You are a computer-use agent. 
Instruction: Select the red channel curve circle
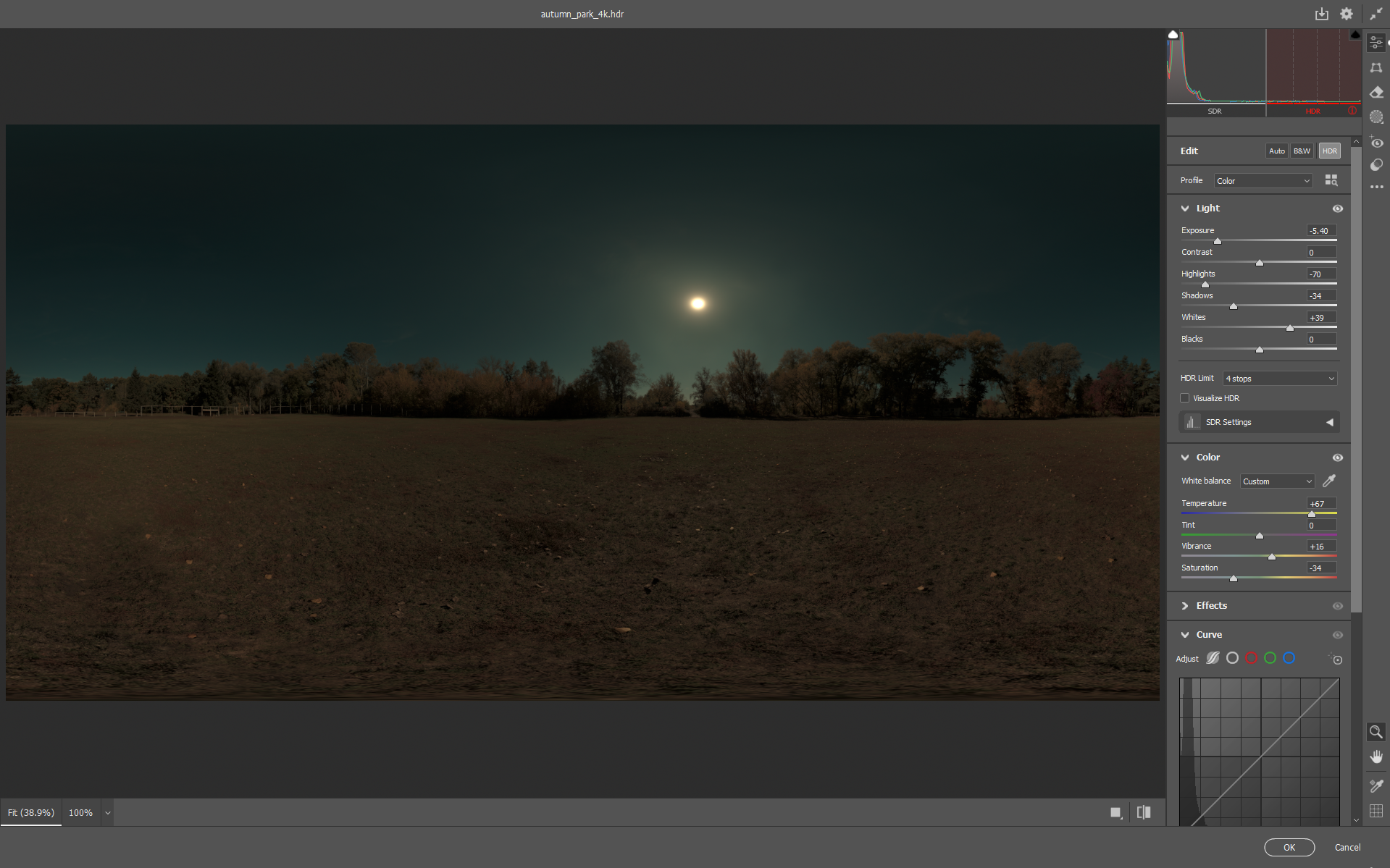[1251, 658]
